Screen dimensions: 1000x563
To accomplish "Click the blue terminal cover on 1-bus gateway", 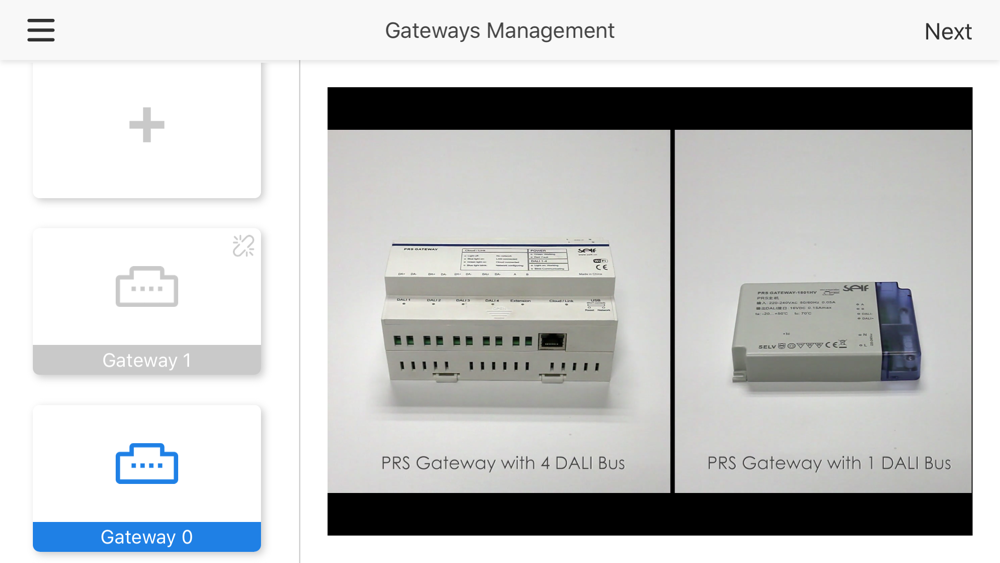I will (x=898, y=332).
